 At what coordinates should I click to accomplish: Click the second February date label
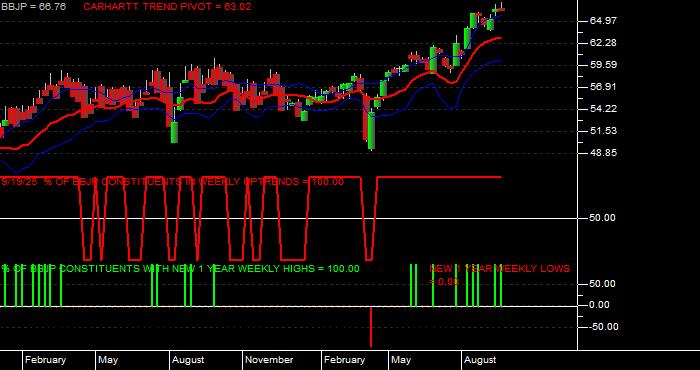click(345, 360)
